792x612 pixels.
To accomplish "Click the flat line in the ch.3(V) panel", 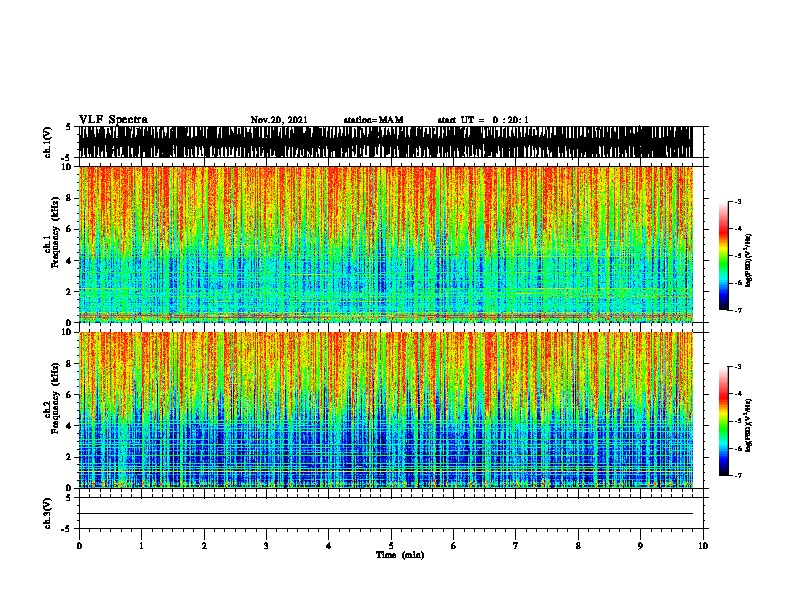I will tap(385, 514).
